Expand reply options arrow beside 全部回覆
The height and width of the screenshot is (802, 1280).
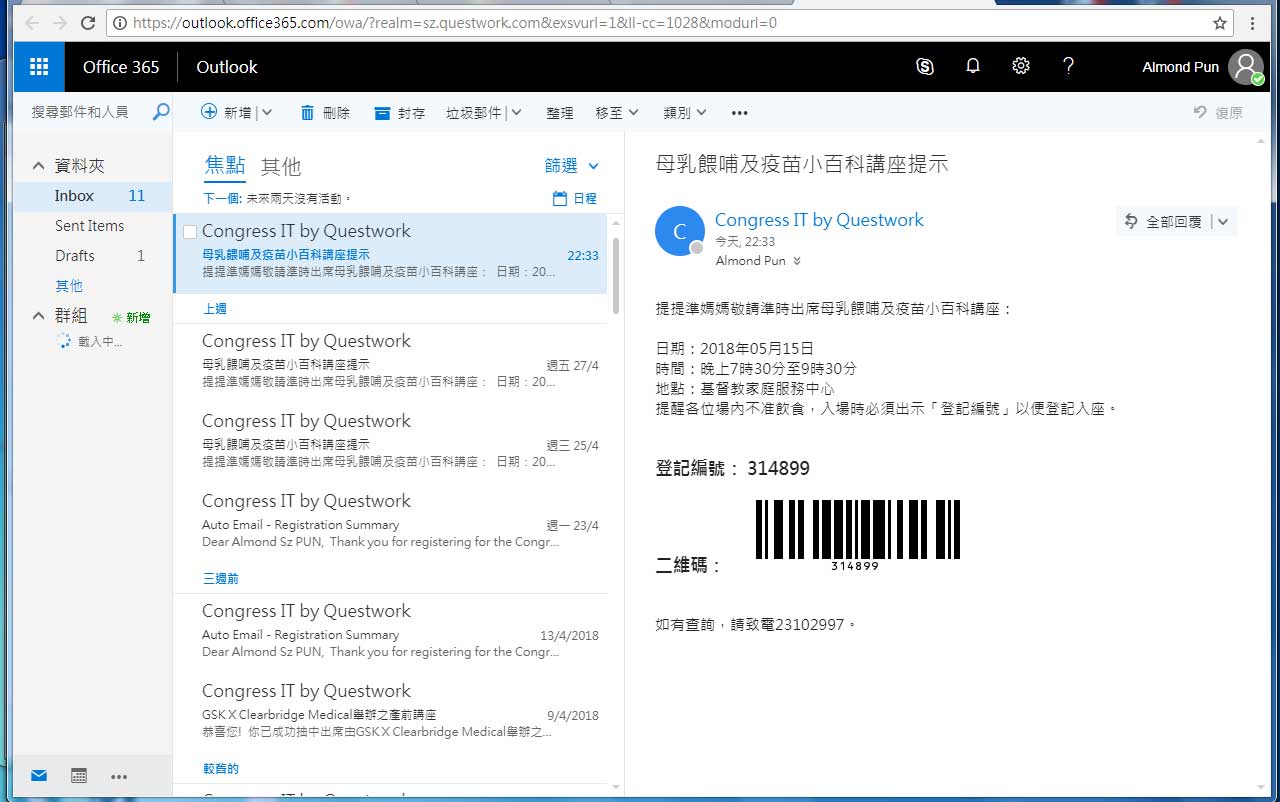pos(1224,222)
